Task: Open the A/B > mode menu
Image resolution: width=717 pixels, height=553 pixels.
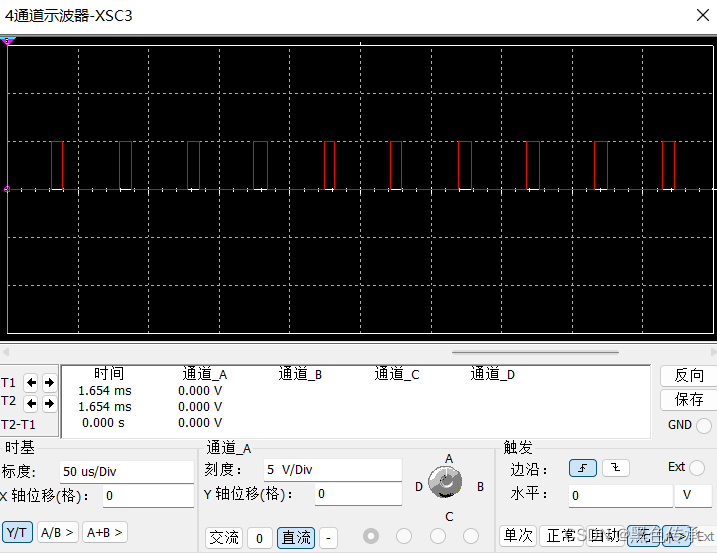Action: (57, 532)
